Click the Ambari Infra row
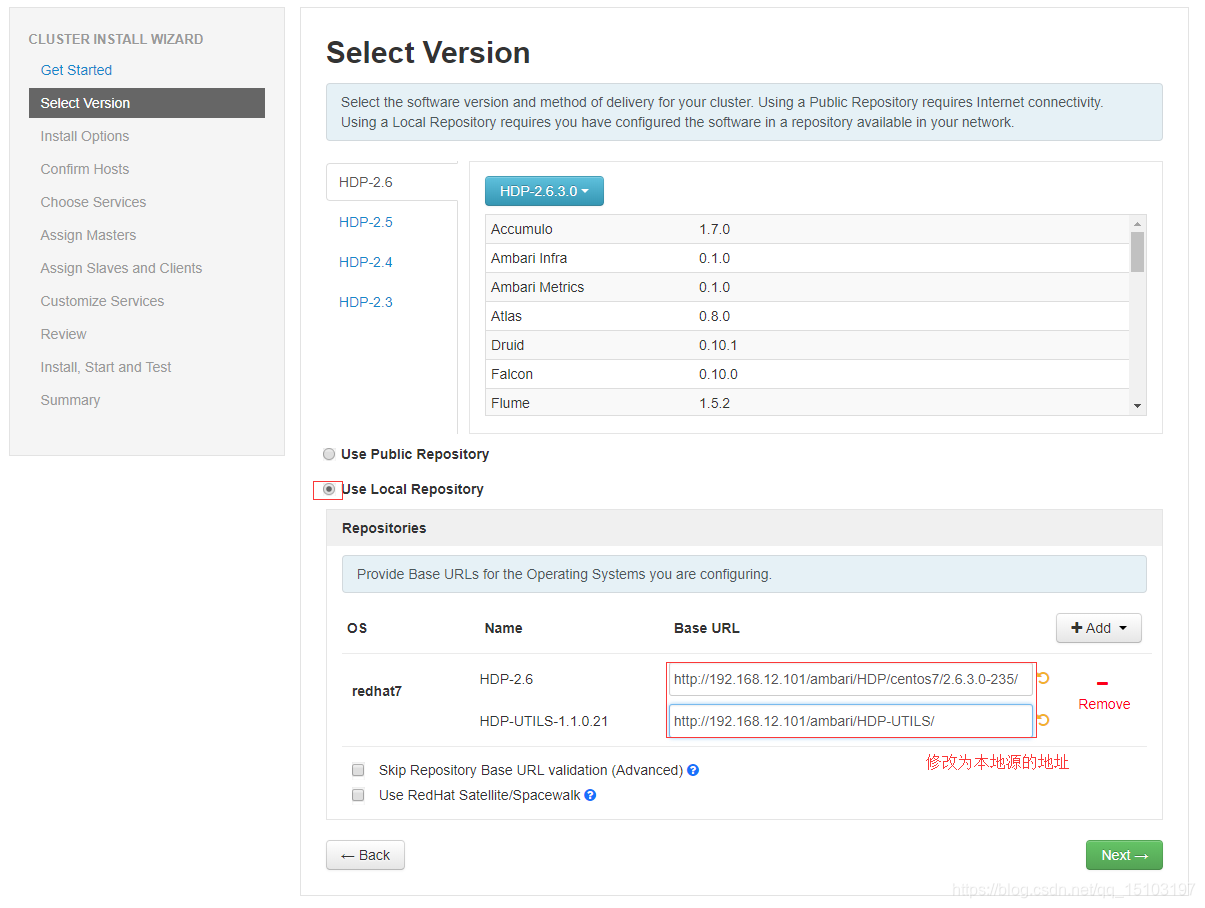This screenshot has height=908, width=1205. coord(807,258)
